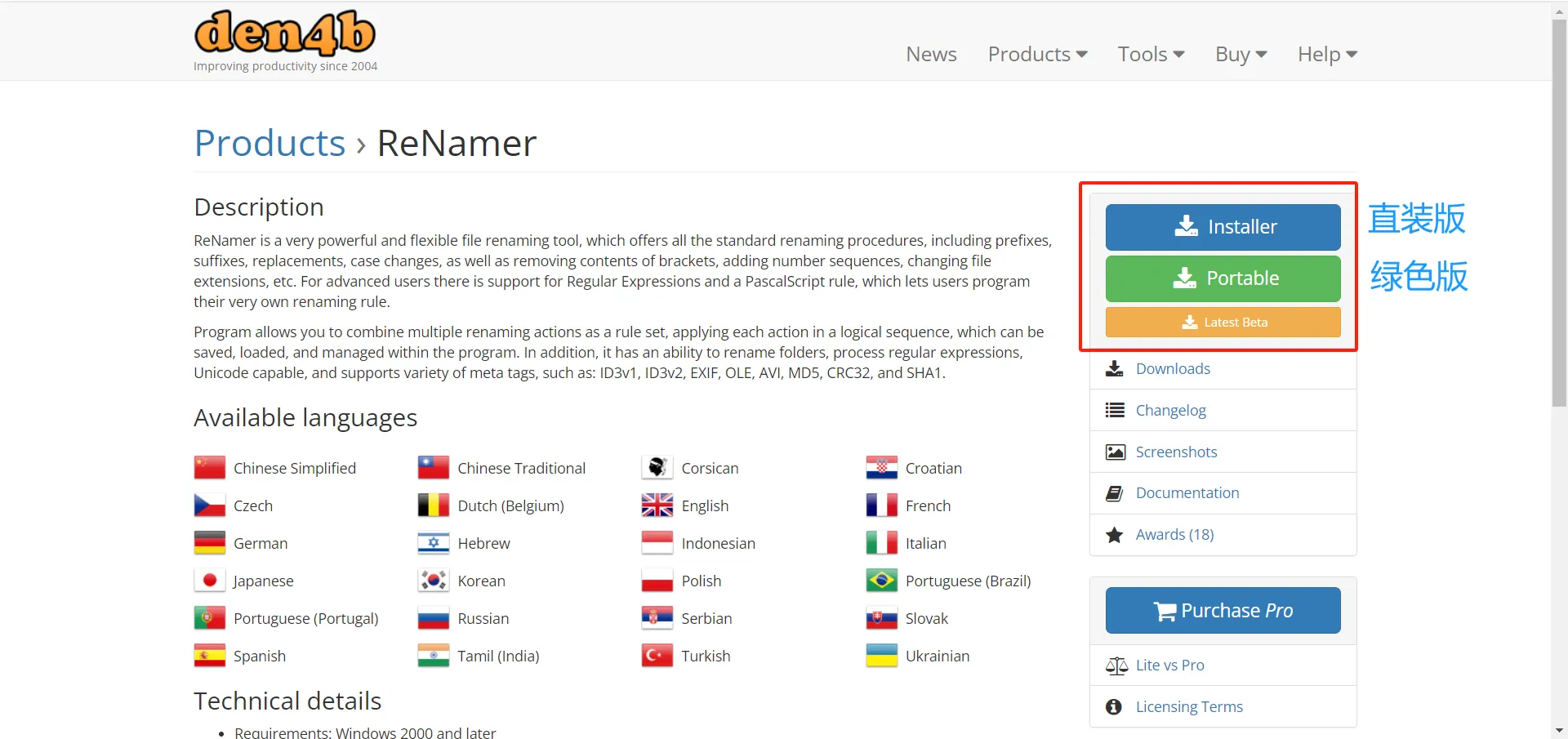Viewport: 1568px width, 739px height.
Task: Select the 'Description' heading
Action: click(x=259, y=207)
